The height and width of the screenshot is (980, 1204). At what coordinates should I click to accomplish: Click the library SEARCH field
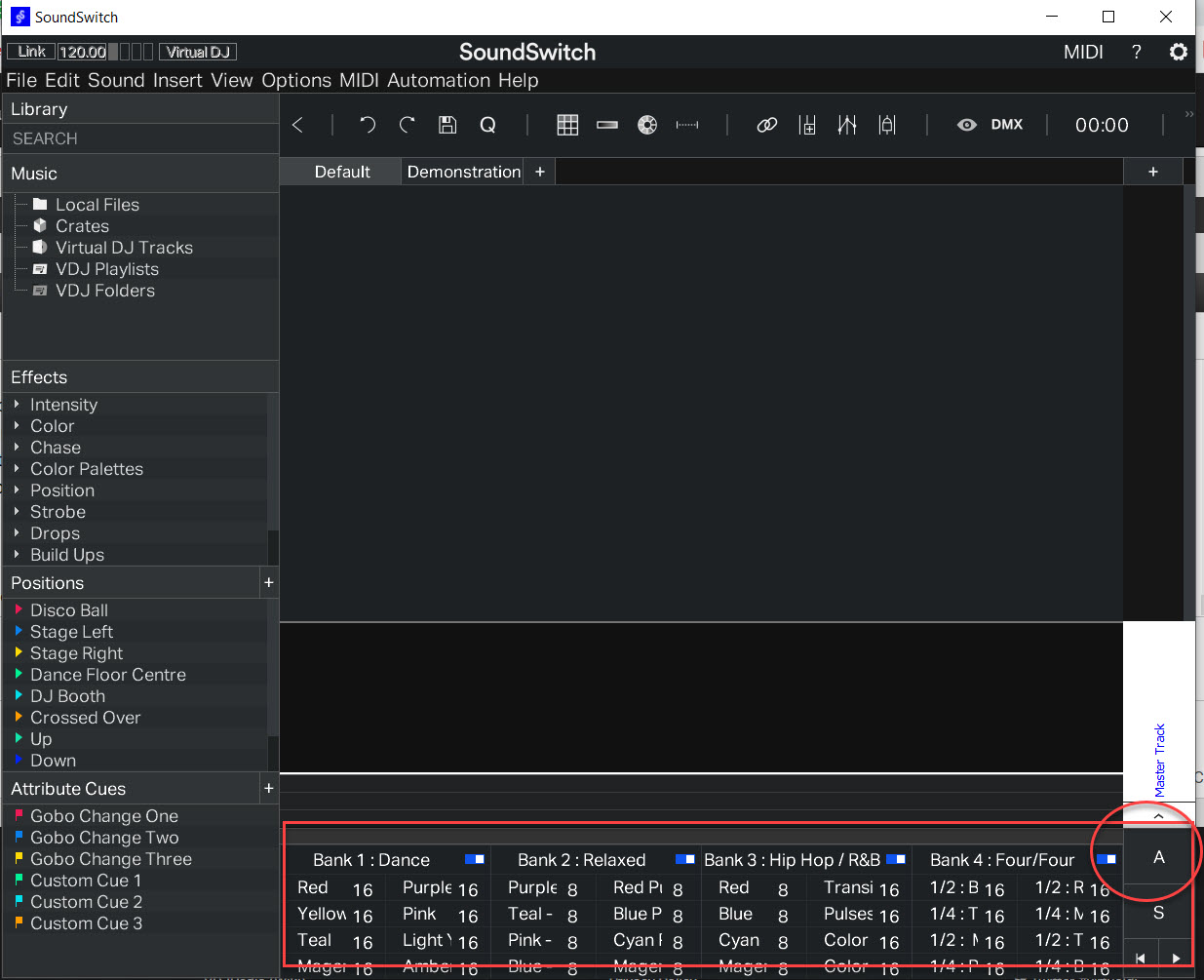[x=141, y=138]
